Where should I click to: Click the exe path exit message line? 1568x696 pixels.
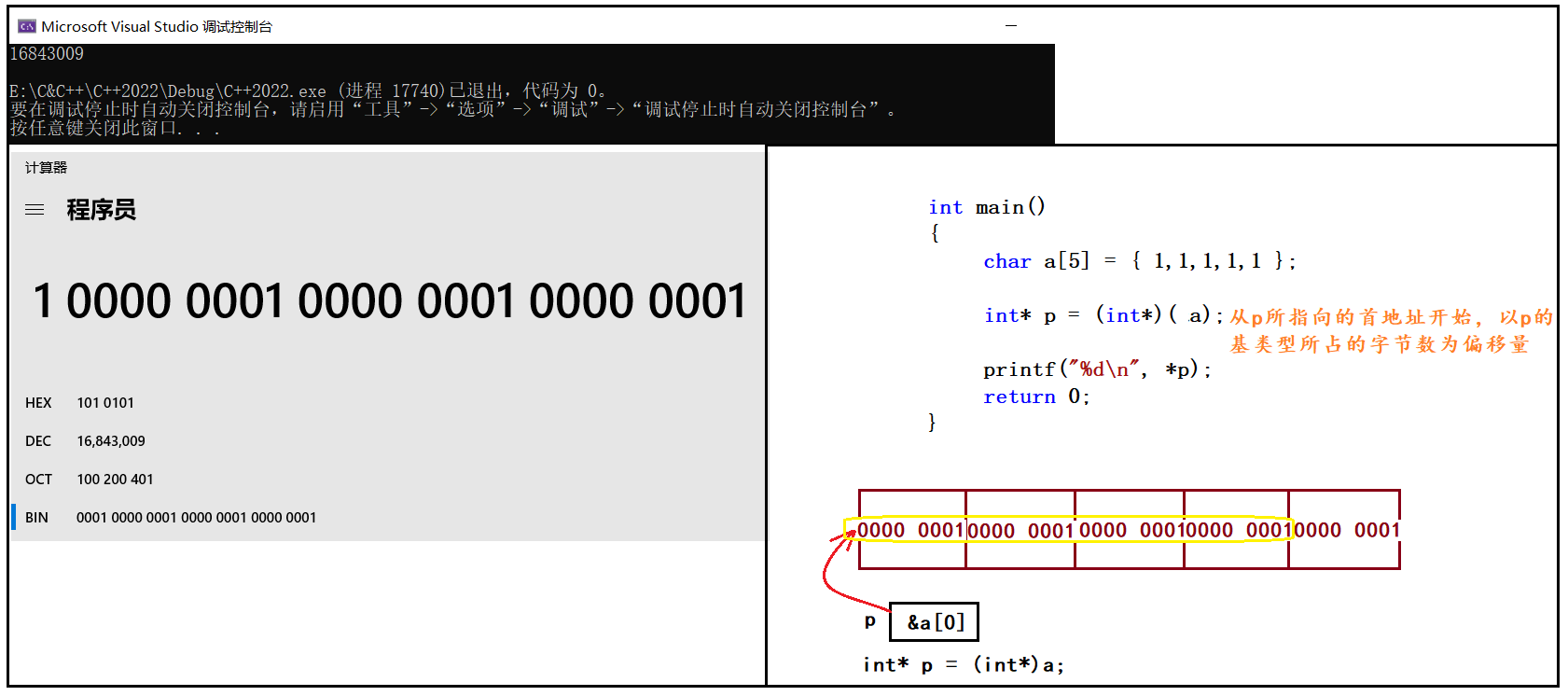click(309, 90)
